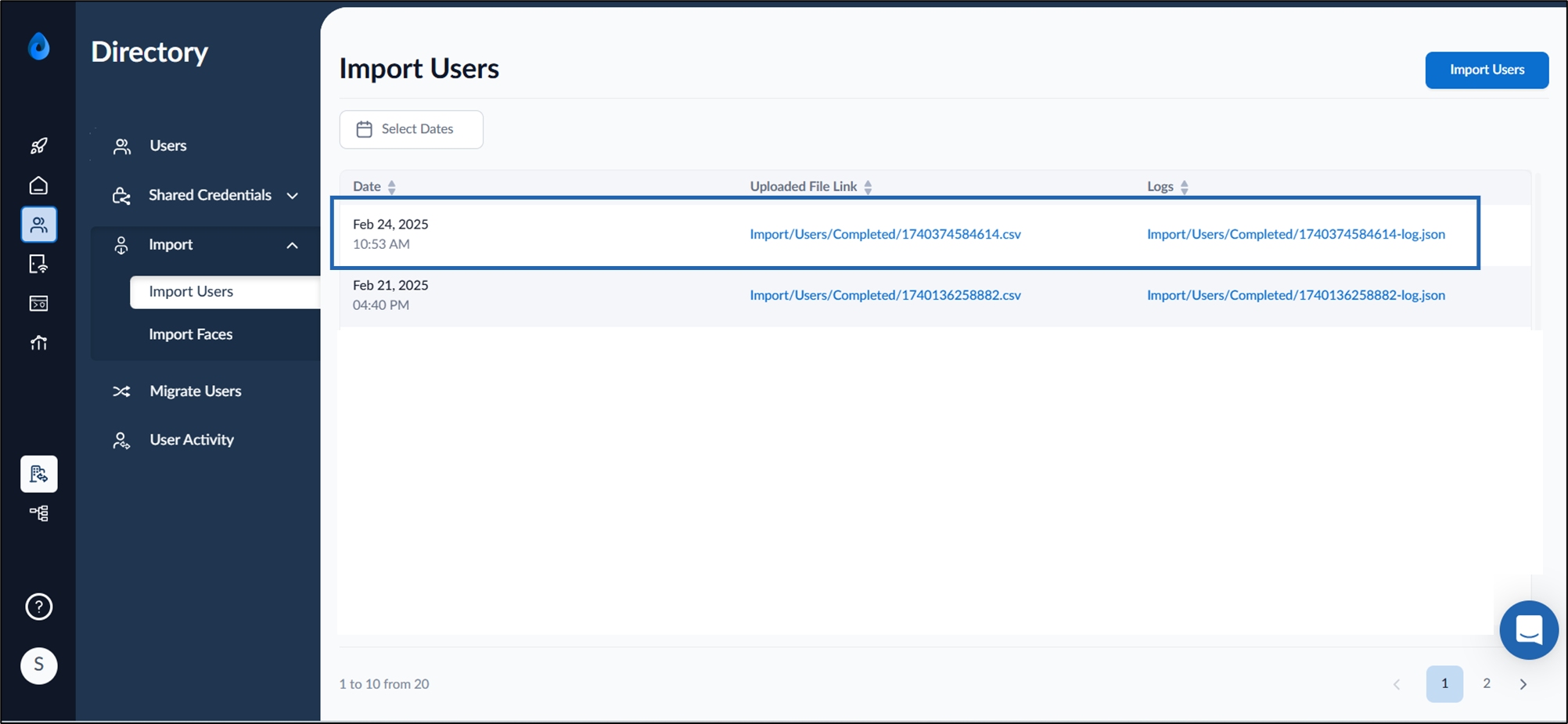Click the Feb 21, 2025 date cell
Screen dimensions: 1568x724
pos(390,294)
